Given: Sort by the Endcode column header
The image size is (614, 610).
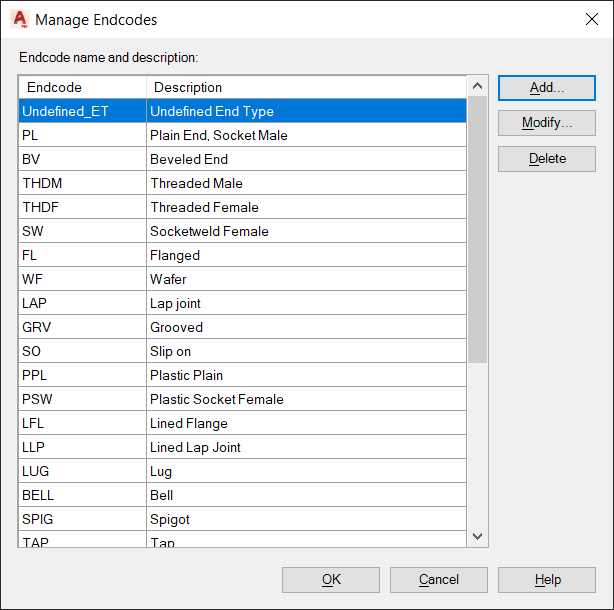Looking at the screenshot, I should (82, 87).
